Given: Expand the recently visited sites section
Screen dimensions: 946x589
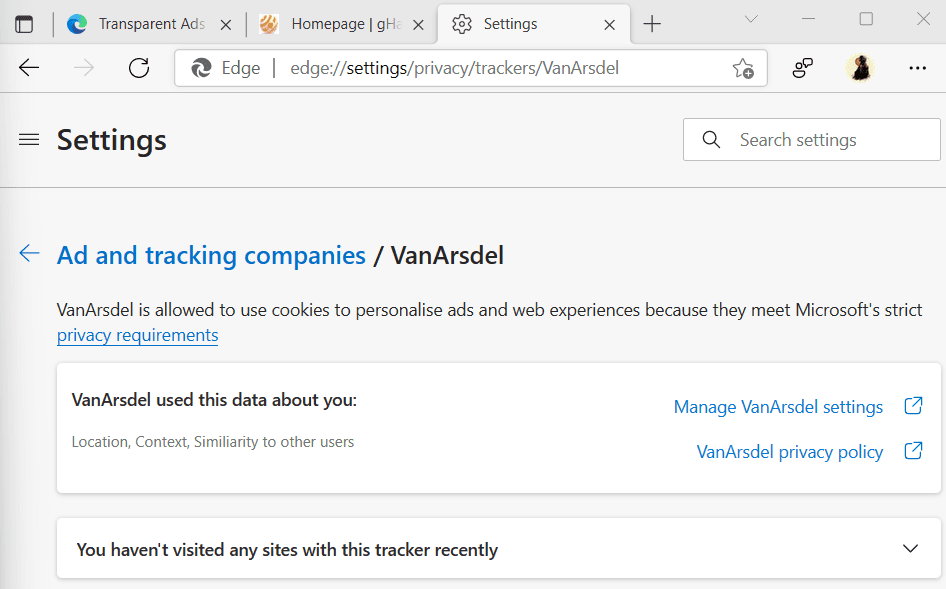Looking at the screenshot, I should (910, 548).
